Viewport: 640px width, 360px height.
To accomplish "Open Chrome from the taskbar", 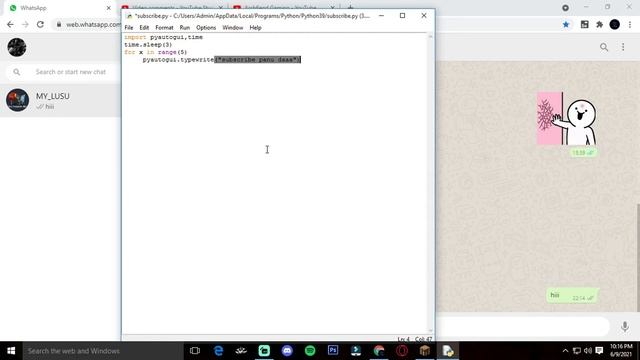I will pos(379,351).
